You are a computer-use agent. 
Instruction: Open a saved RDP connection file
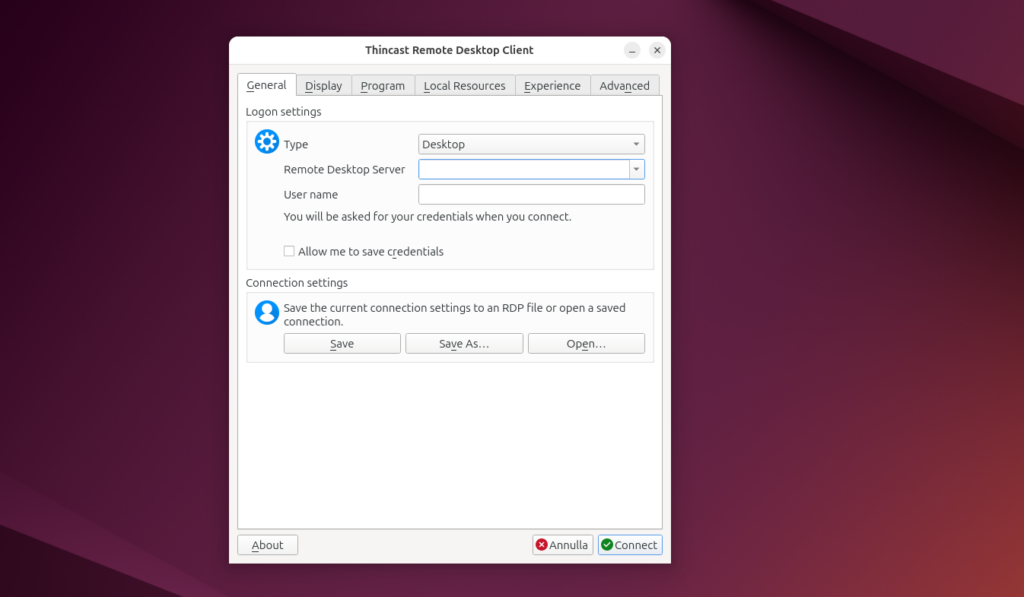pos(586,343)
